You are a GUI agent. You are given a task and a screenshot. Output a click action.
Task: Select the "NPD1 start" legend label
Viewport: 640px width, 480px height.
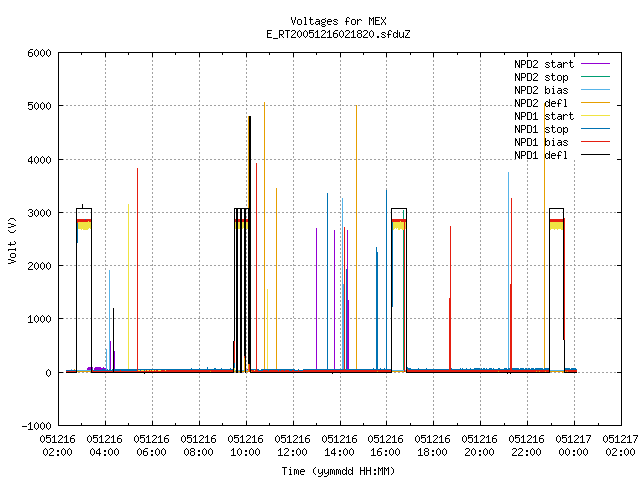[x=544, y=116]
